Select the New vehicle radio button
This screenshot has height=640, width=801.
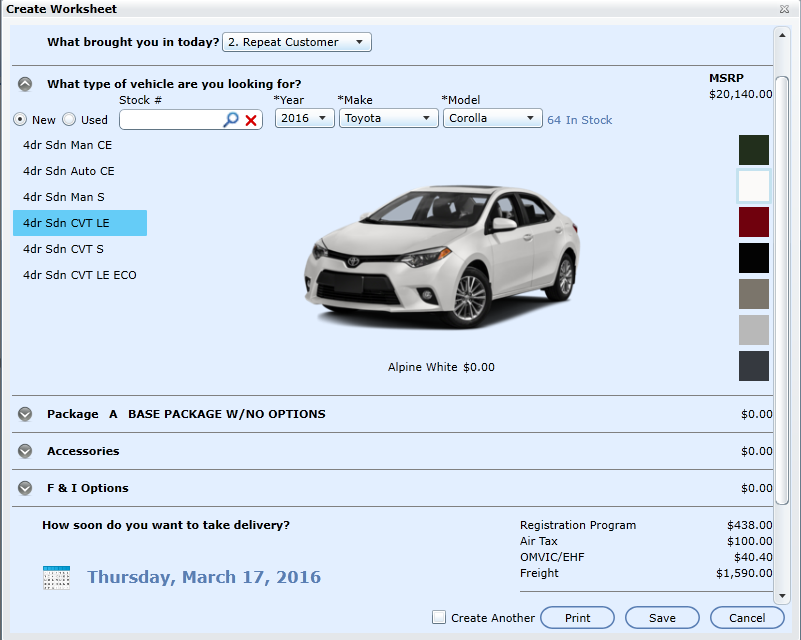click(20, 120)
